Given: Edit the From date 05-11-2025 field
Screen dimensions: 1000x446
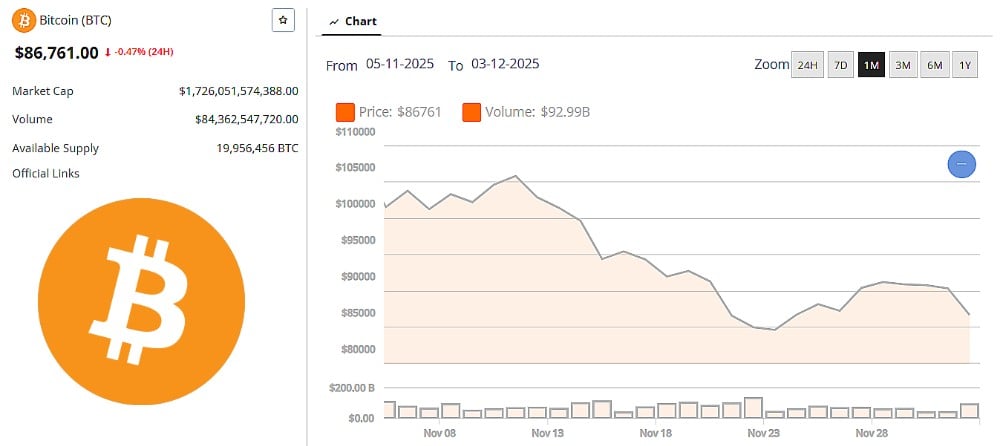Looking at the screenshot, I should pyautogui.click(x=398, y=65).
